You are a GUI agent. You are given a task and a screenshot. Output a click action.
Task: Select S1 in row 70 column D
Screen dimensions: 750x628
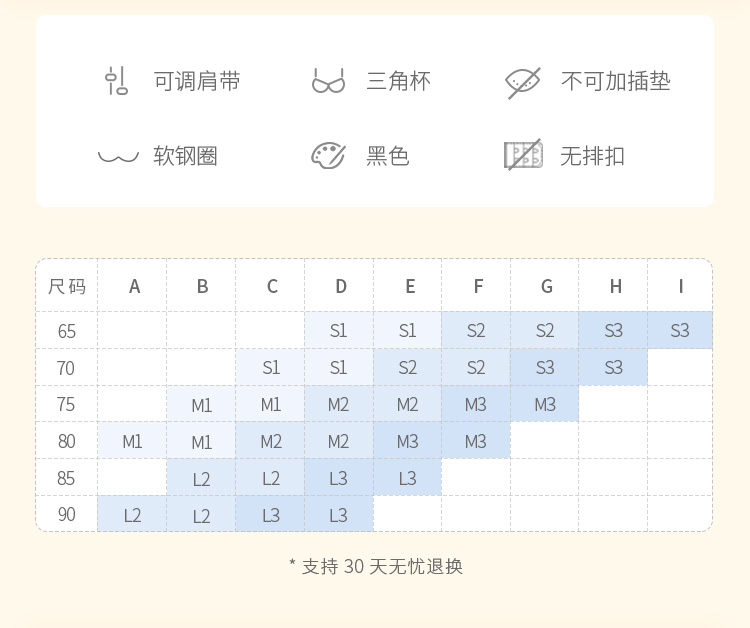[x=339, y=367]
